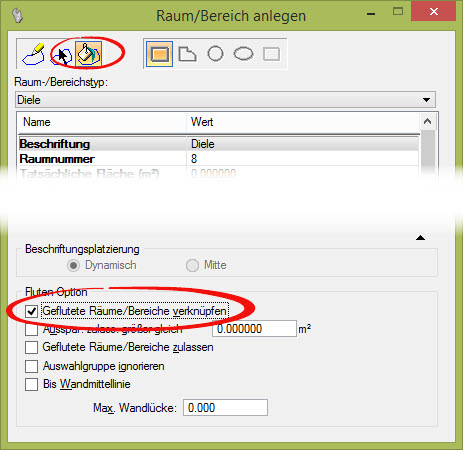Click the wrench icon in title bar
Screen dimensions: 463x450
[17, 16]
